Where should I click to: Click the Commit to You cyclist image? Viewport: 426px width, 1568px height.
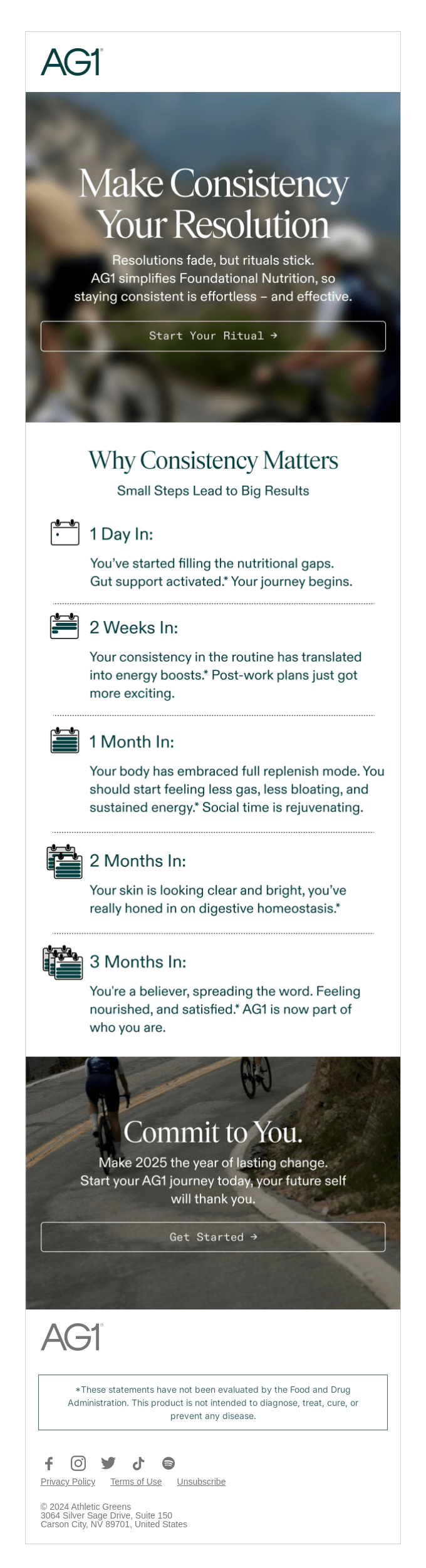point(213,1182)
